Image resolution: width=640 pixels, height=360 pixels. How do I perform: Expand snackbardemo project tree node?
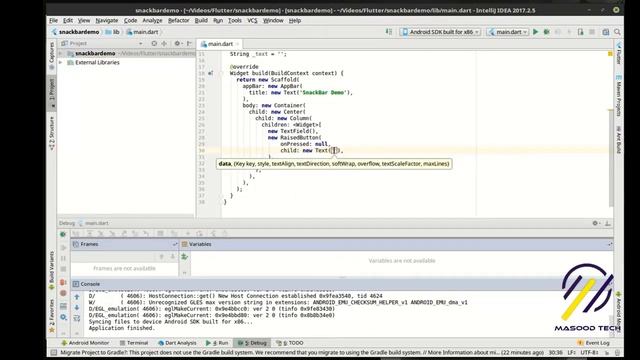tap(61, 53)
